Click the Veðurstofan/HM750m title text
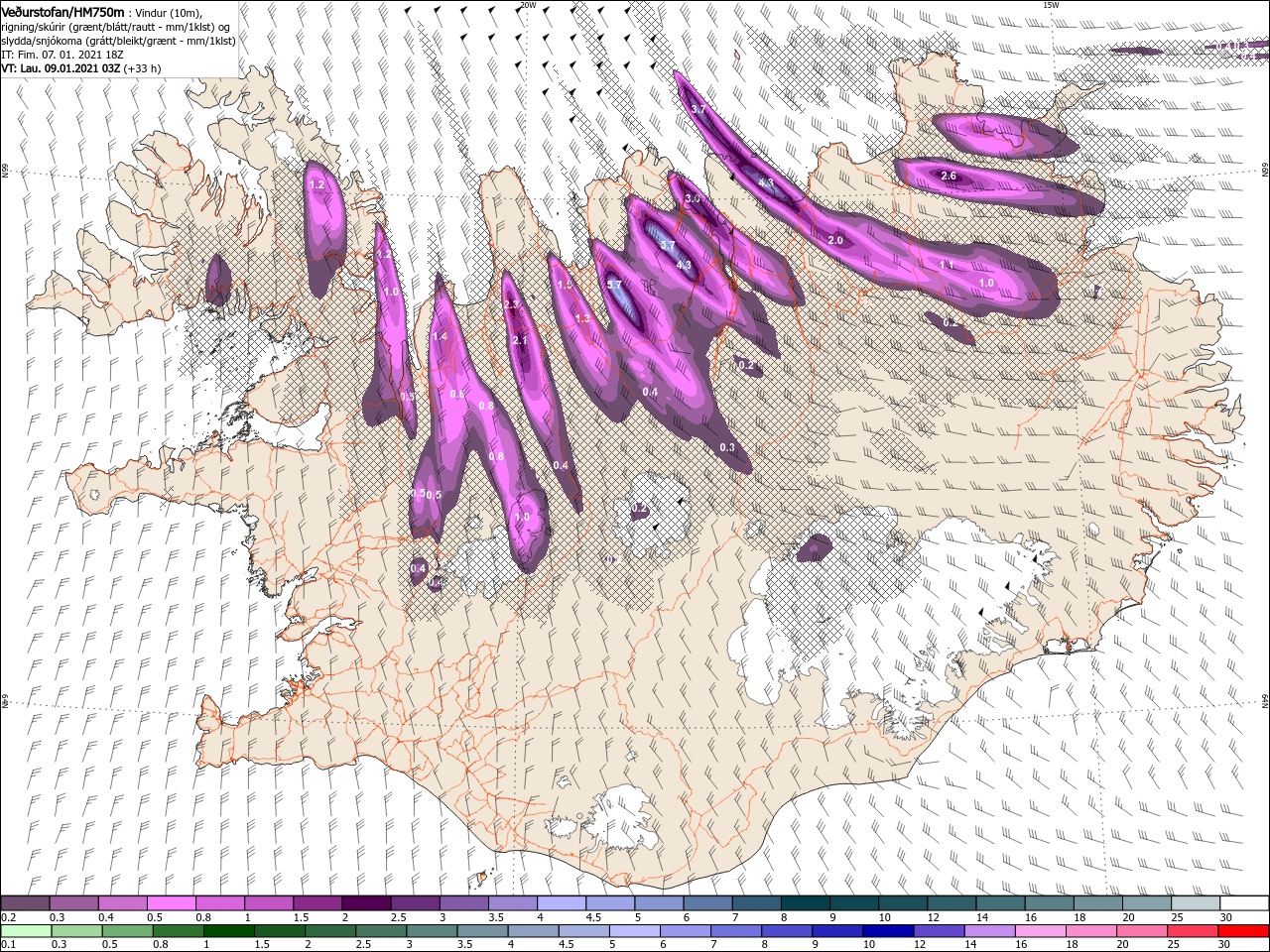This screenshot has height=952, width=1270. (63, 12)
